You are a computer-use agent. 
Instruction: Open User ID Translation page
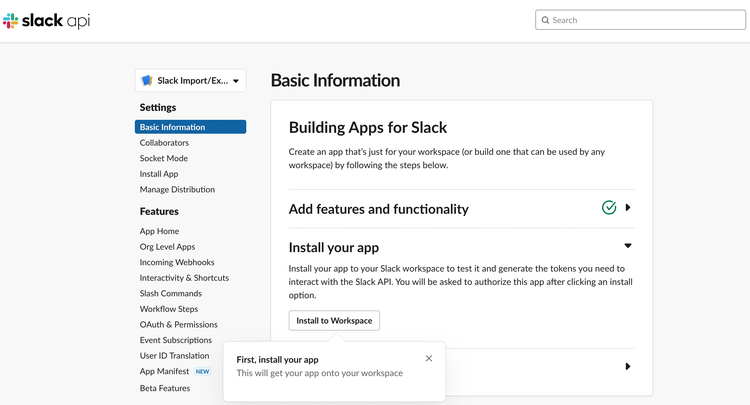point(175,356)
